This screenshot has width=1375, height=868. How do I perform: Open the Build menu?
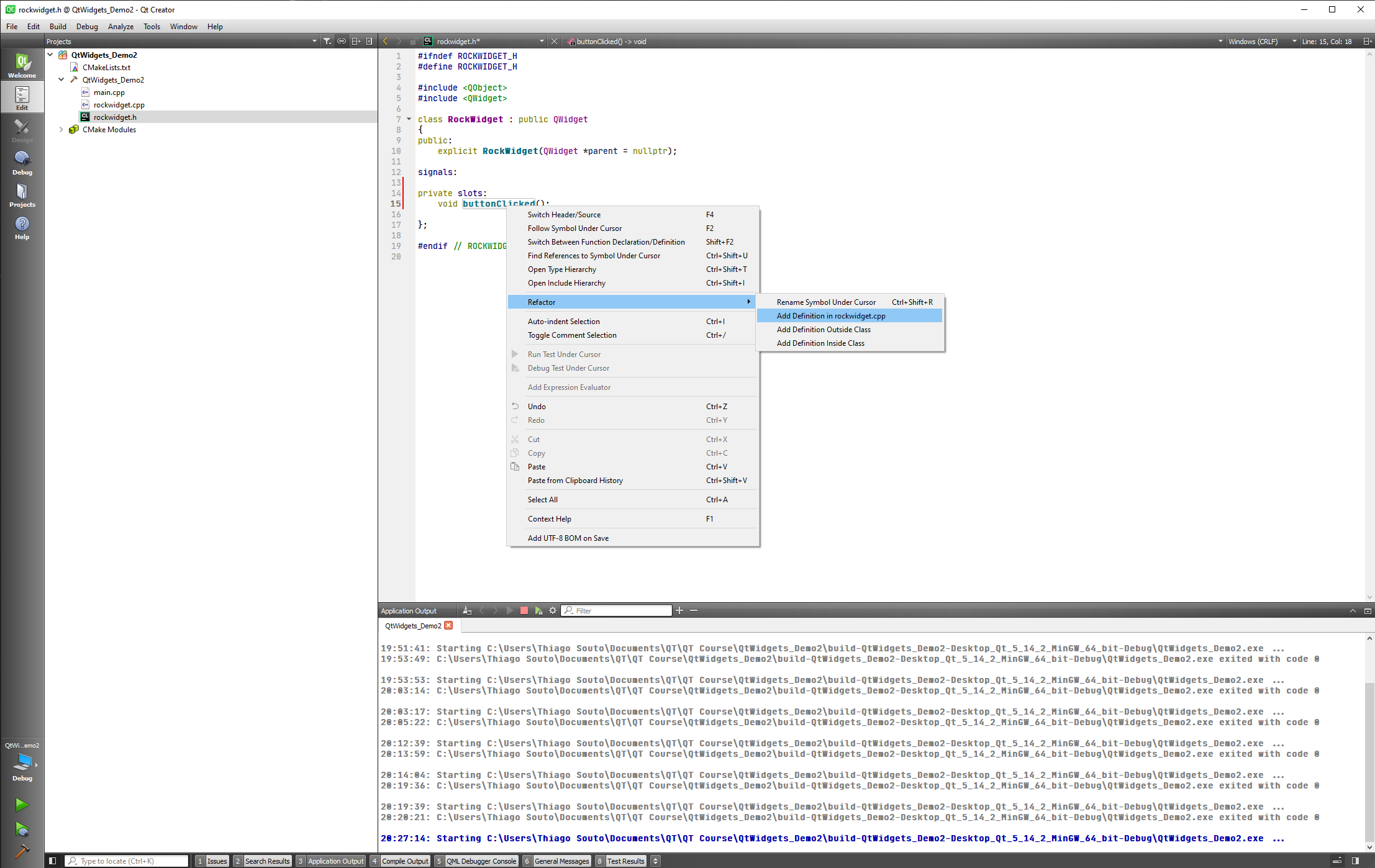click(x=58, y=26)
